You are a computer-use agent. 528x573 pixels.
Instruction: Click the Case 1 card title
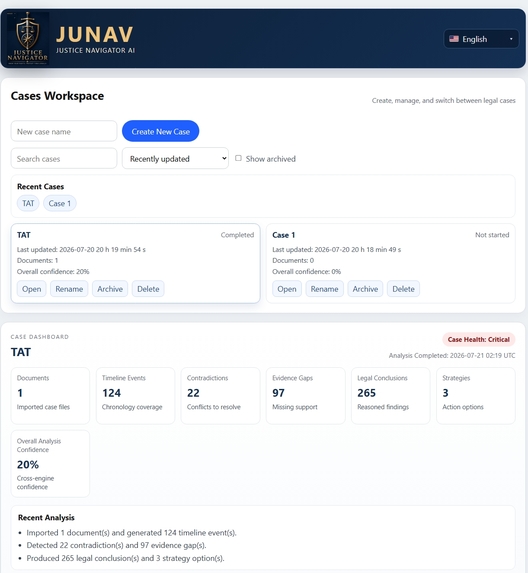point(284,235)
